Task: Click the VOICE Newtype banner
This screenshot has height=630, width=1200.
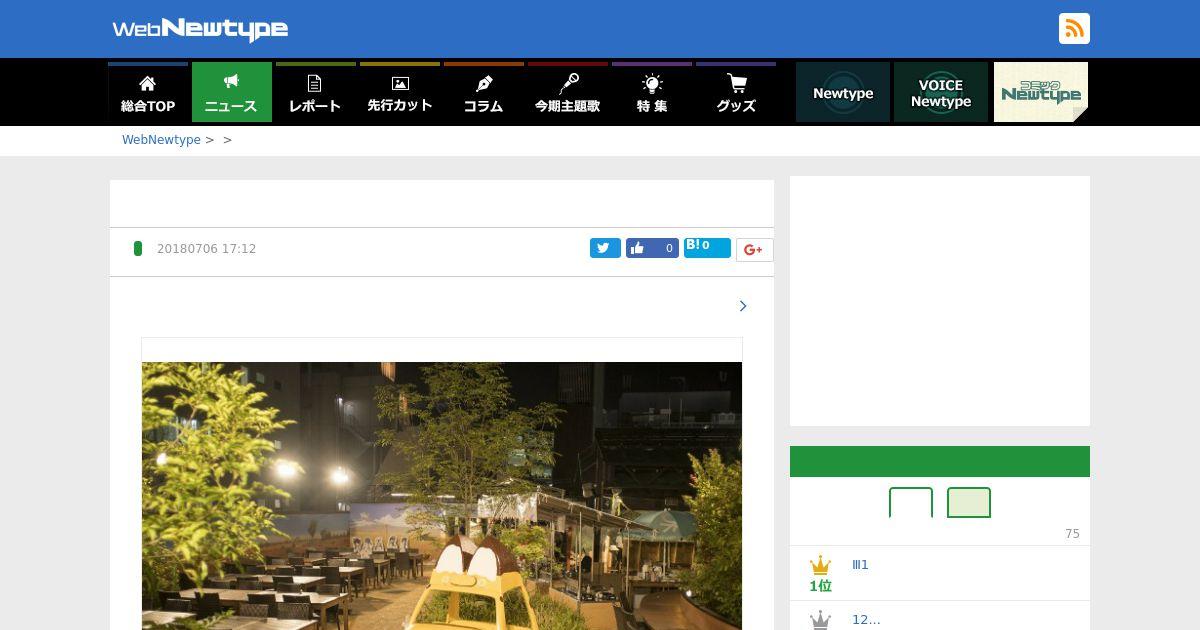Action: 941,92
